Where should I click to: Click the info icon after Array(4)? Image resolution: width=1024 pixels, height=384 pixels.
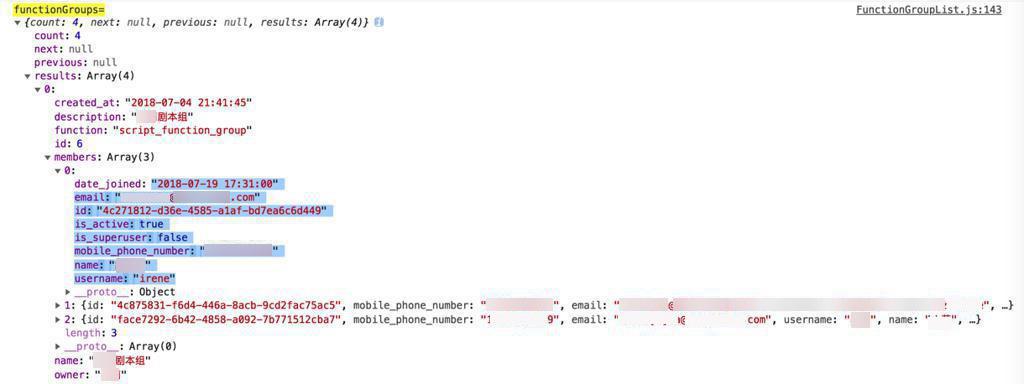[379, 22]
